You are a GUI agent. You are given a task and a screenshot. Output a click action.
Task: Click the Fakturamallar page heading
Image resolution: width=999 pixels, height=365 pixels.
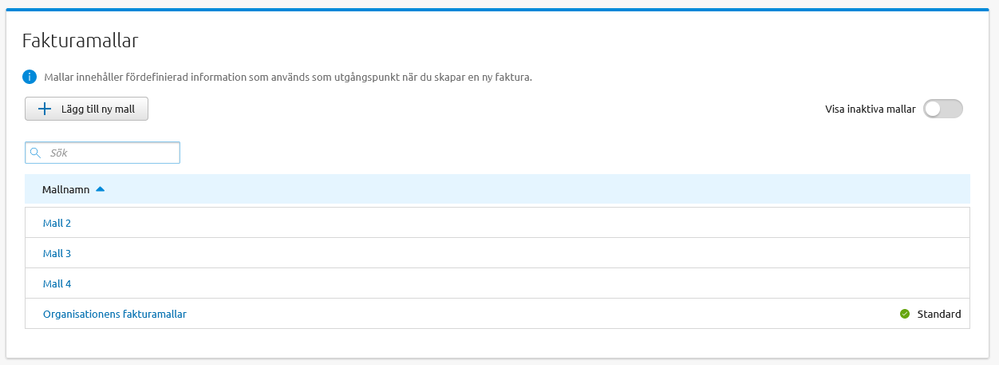[x=80, y=41]
